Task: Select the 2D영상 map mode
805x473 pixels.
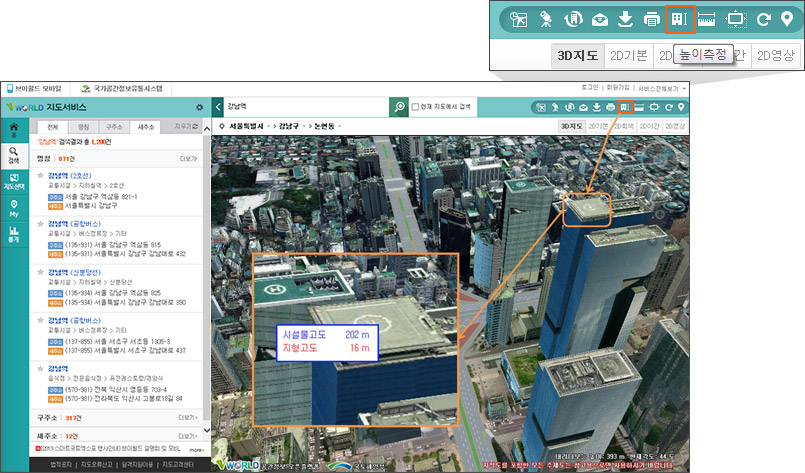Action: (675, 126)
